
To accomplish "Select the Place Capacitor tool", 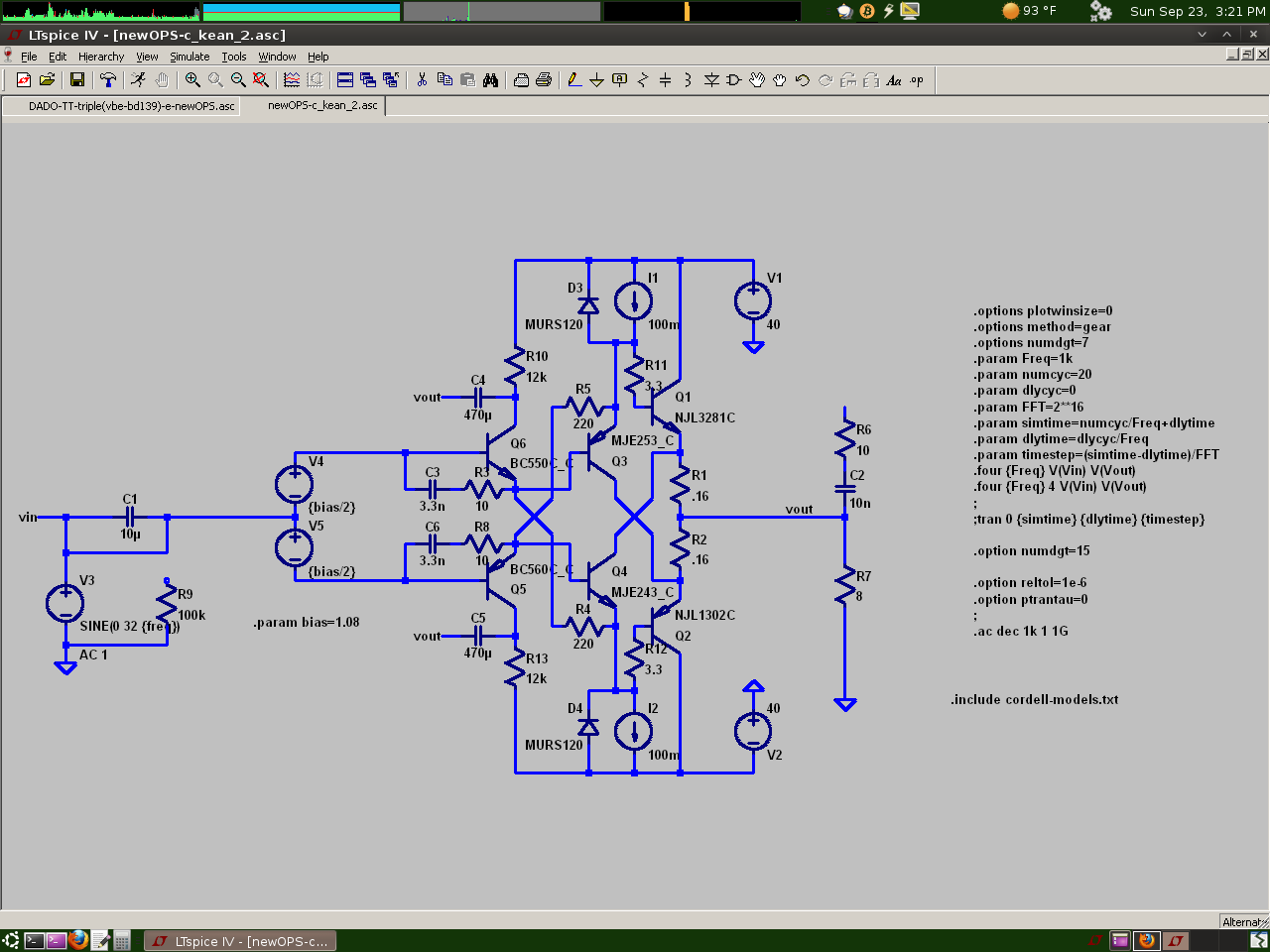I will coord(666,80).
